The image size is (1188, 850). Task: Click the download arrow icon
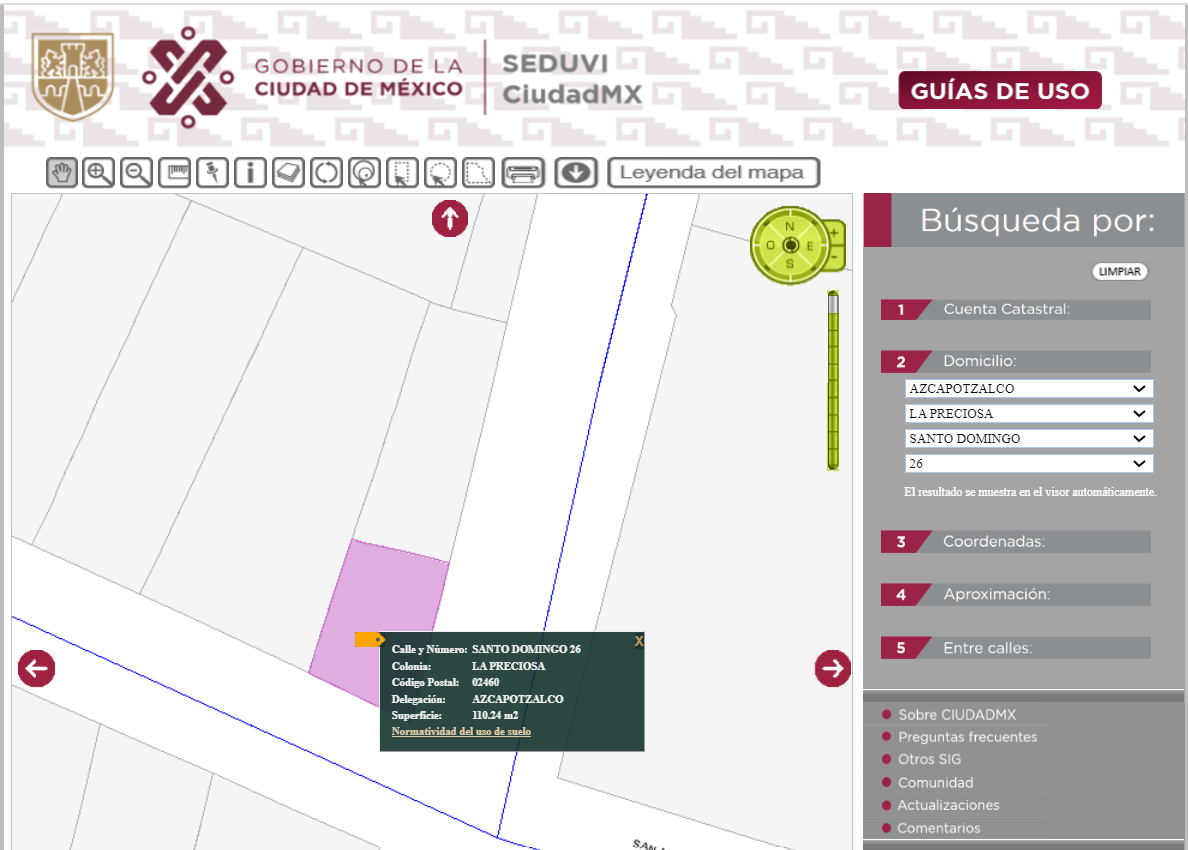(576, 173)
